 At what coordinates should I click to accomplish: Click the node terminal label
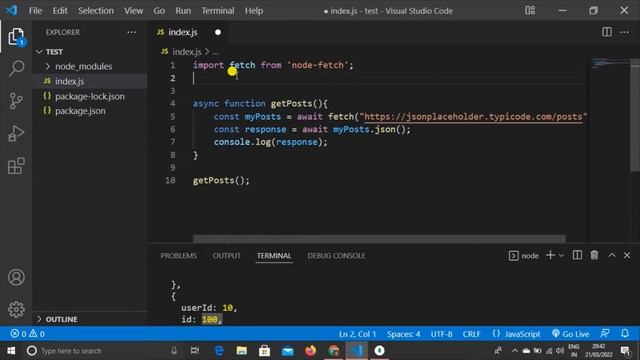tap(524, 256)
